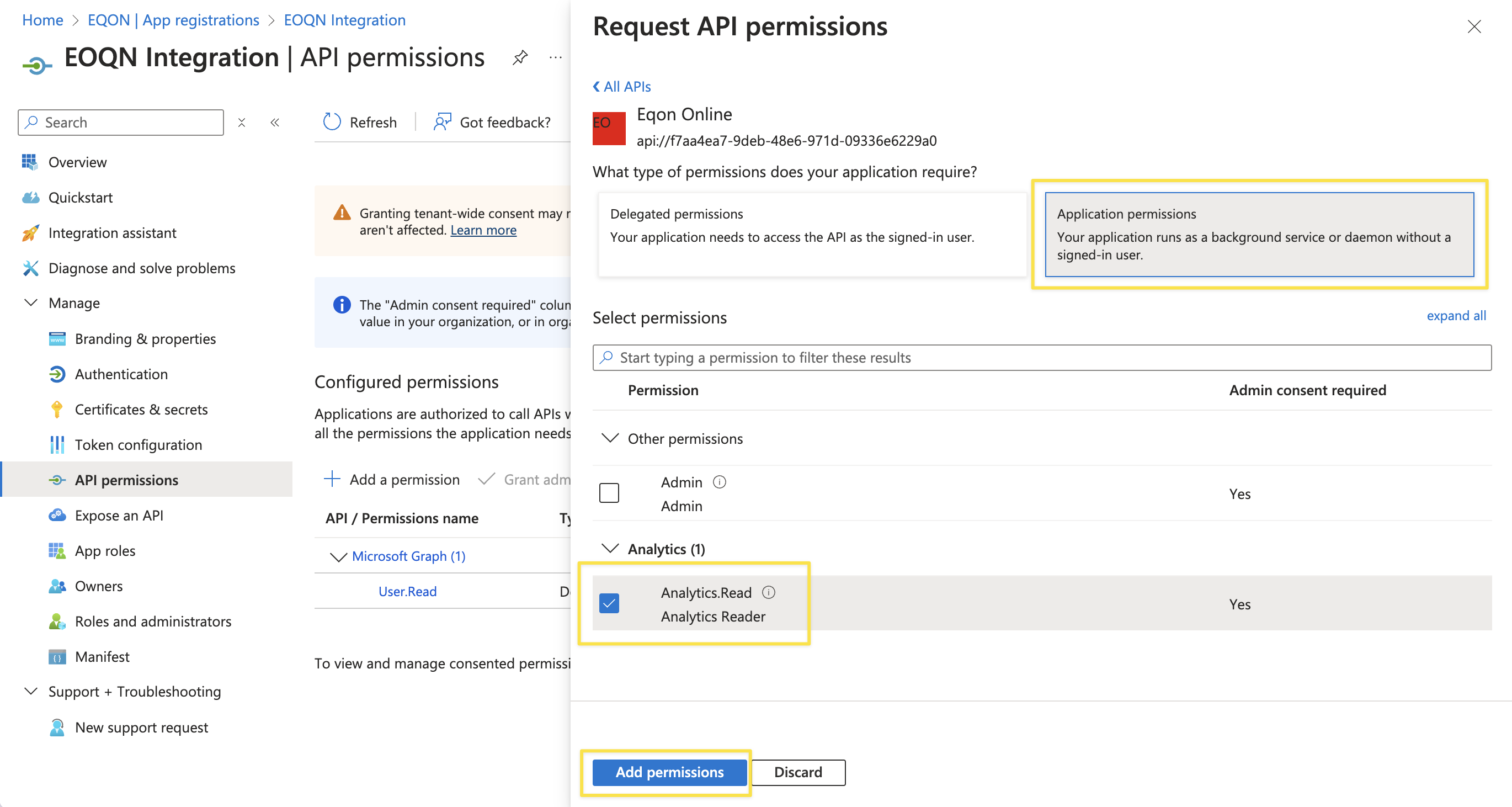This screenshot has height=807, width=1512.
Task: Focus the permission filter search field
Action: pyautogui.click(x=1041, y=357)
